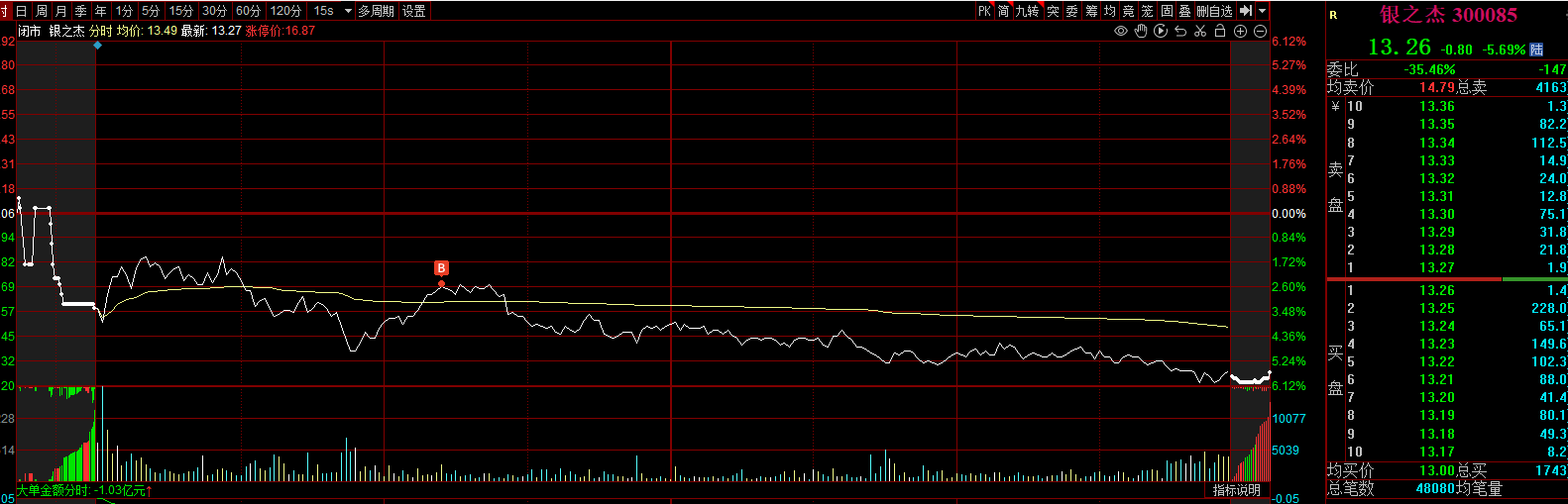Switch to the 60分 period tab
Image resolution: width=1568 pixels, height=504 pixels.
click(x=248, y=11)
